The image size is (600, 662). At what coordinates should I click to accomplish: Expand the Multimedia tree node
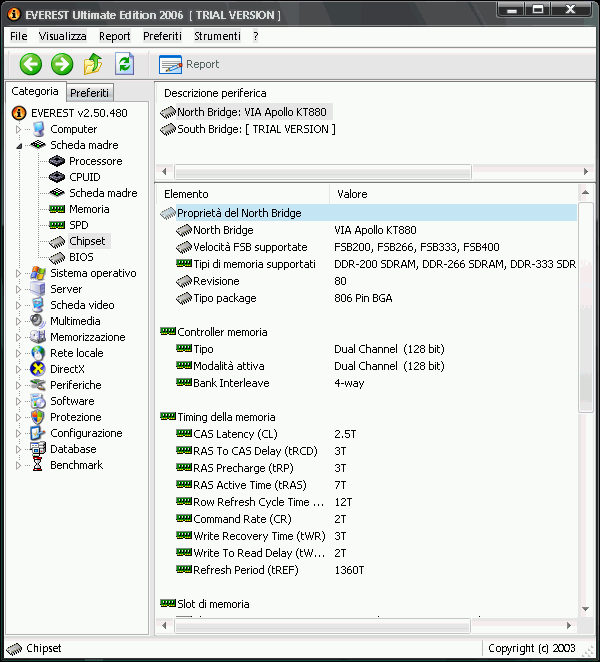18,321
